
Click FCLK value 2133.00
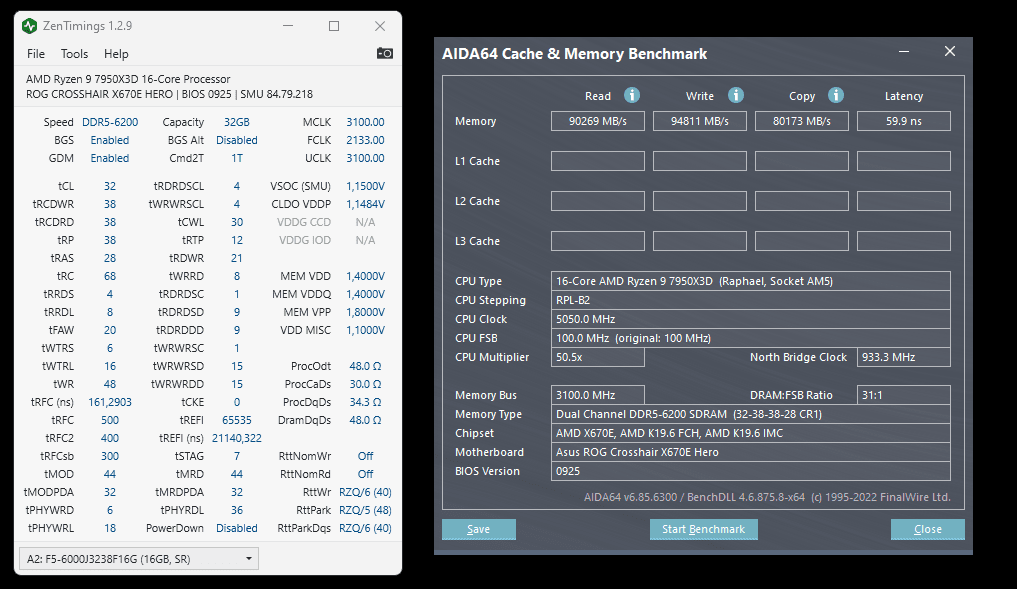pyautogui.click(x=365, y=140)
